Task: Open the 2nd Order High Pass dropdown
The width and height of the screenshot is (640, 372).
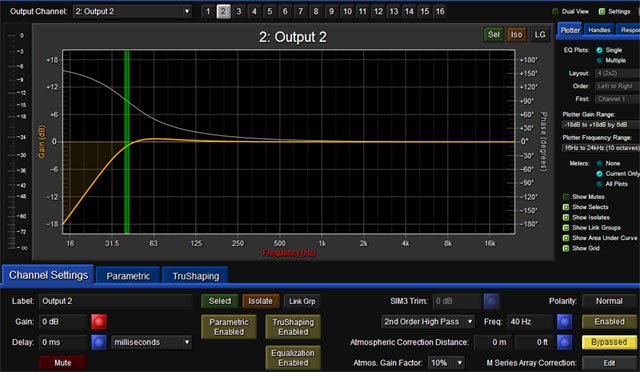Action: coord(428,322)
